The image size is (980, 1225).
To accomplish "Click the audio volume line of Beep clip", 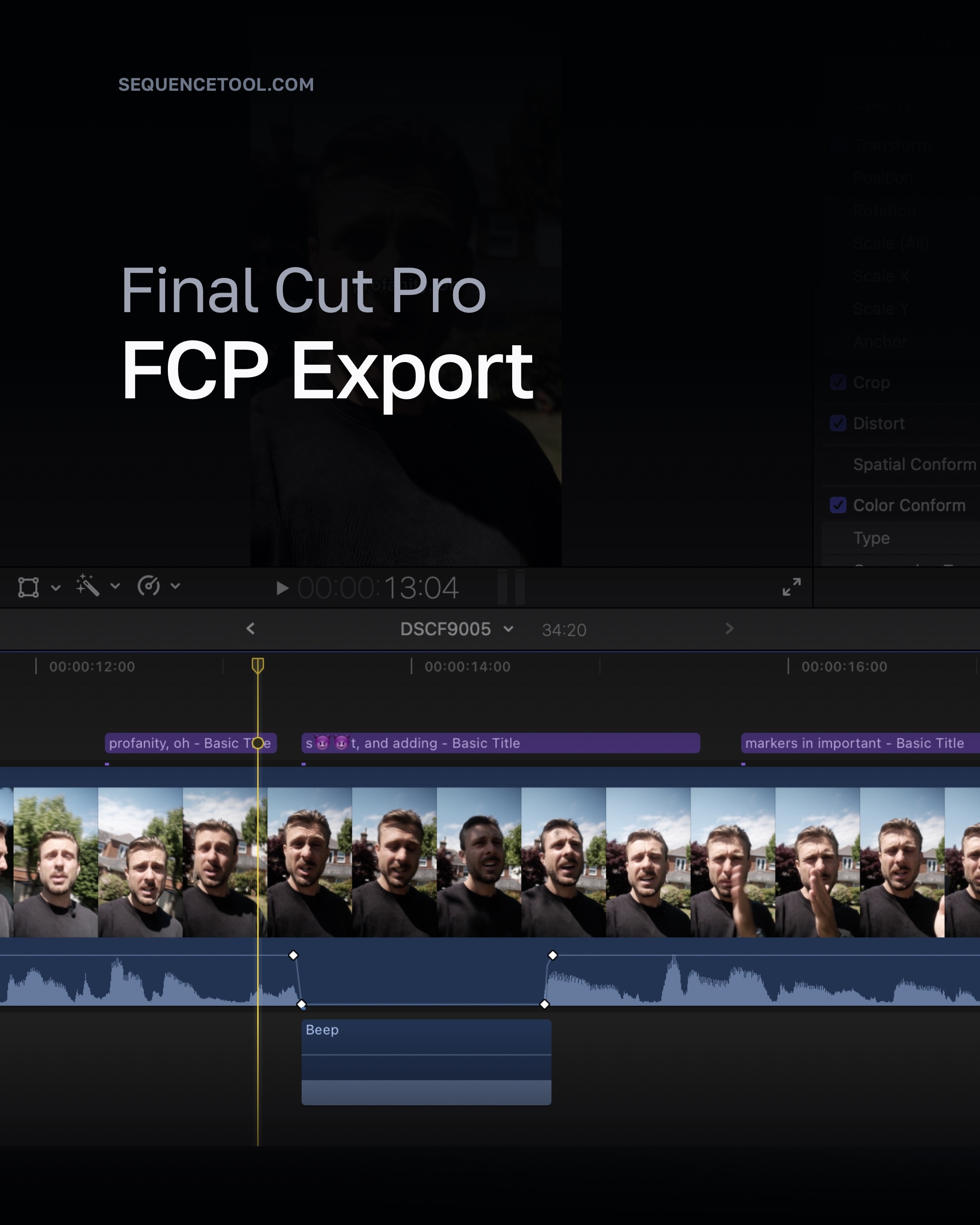I will point(426,1055).
